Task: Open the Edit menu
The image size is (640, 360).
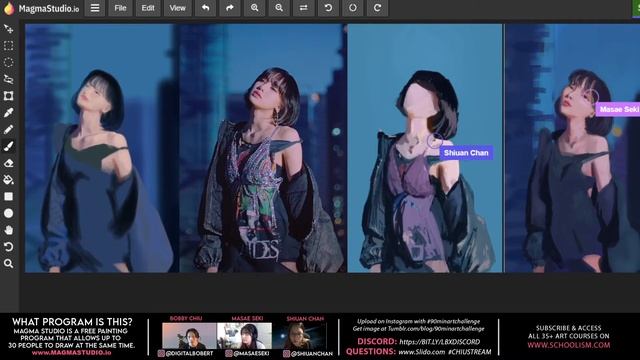Action: (148, 8)
